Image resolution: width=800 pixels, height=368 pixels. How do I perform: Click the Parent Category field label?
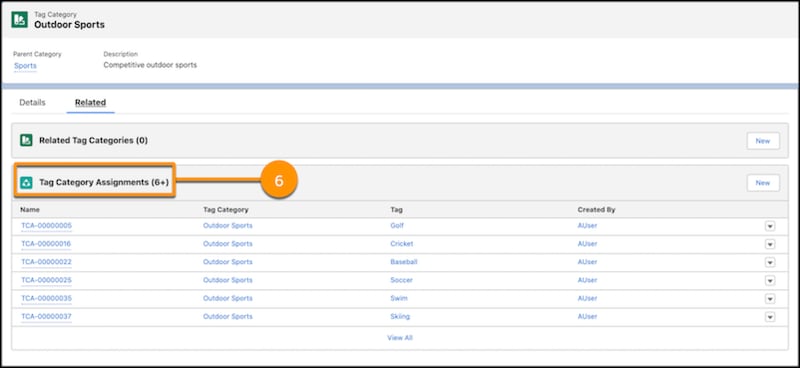[x=37, y=54]
